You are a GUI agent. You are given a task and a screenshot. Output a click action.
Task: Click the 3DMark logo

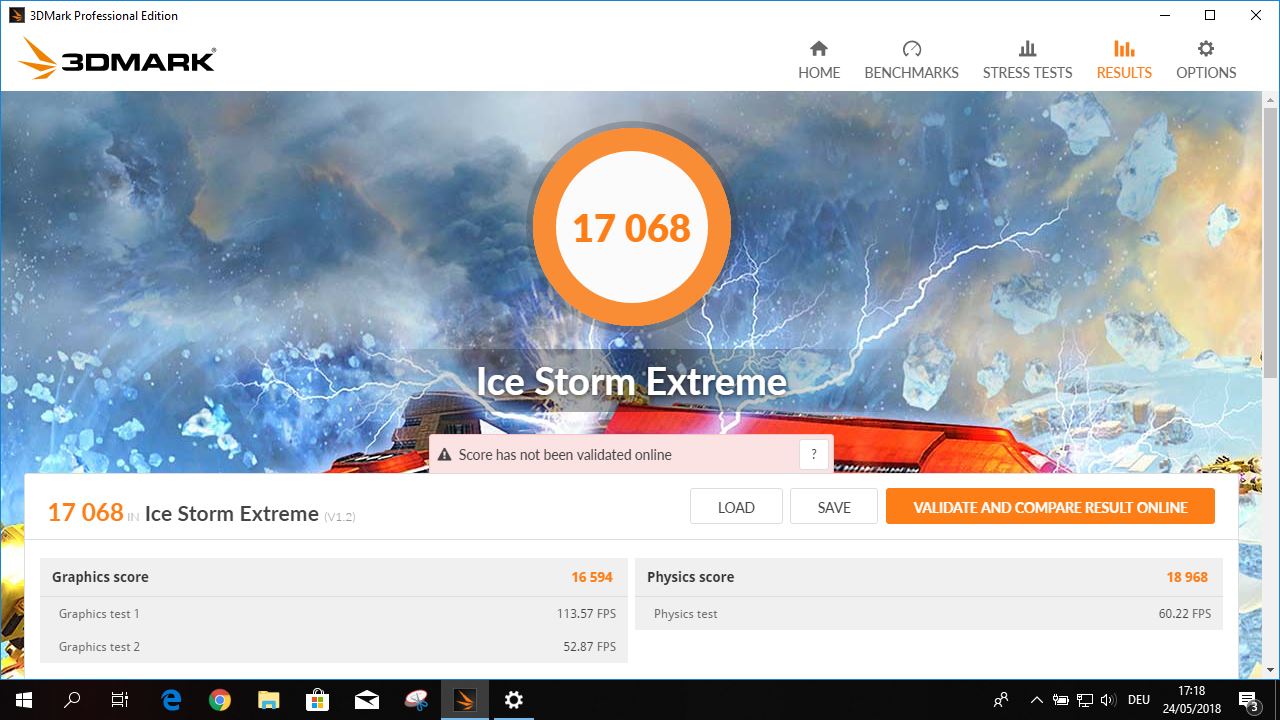[x=118, y=59]
